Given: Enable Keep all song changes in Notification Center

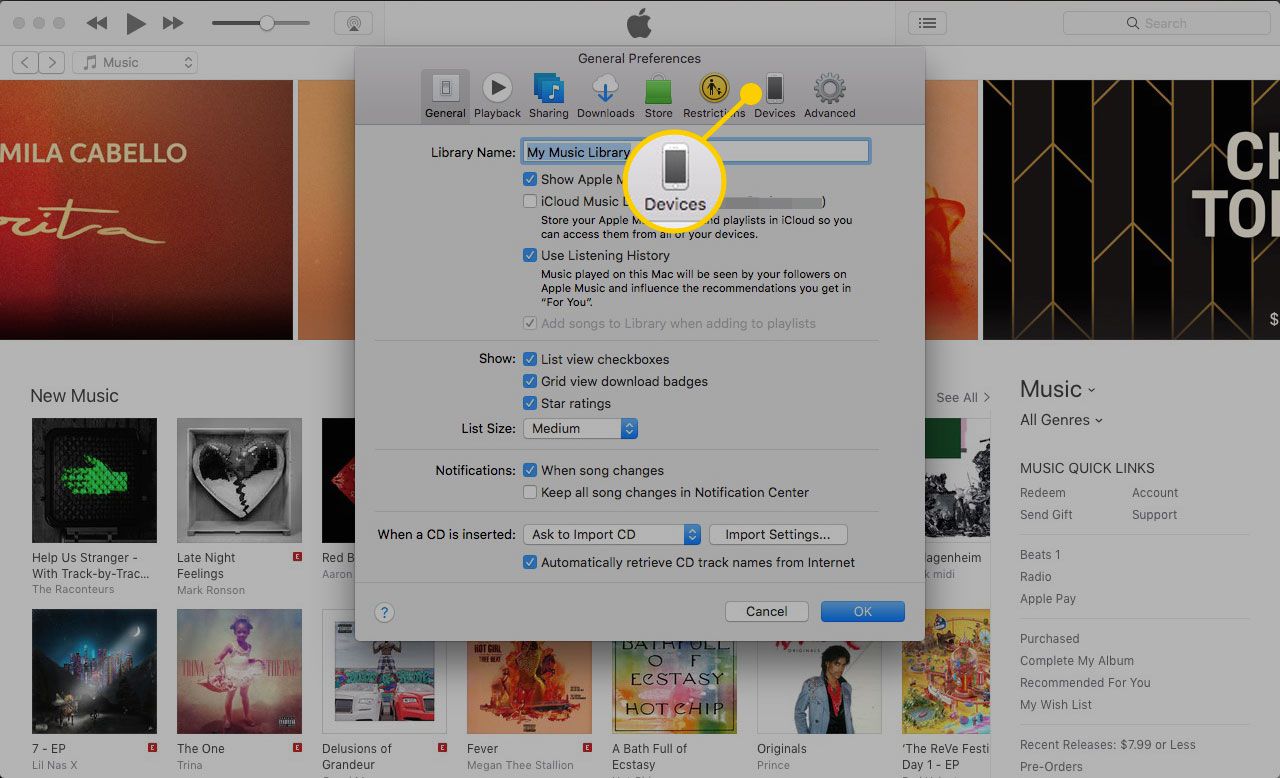Looking at the screenshot, I should click(530, 492).
